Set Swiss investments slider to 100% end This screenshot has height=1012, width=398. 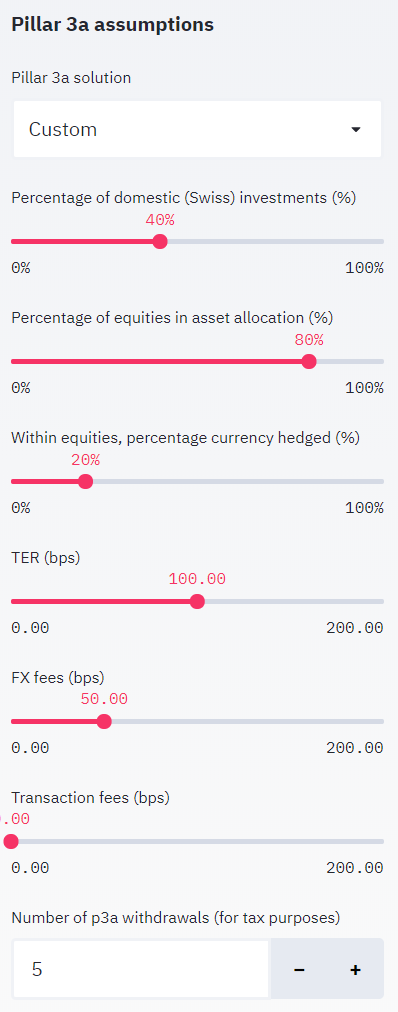coord(382,241)
